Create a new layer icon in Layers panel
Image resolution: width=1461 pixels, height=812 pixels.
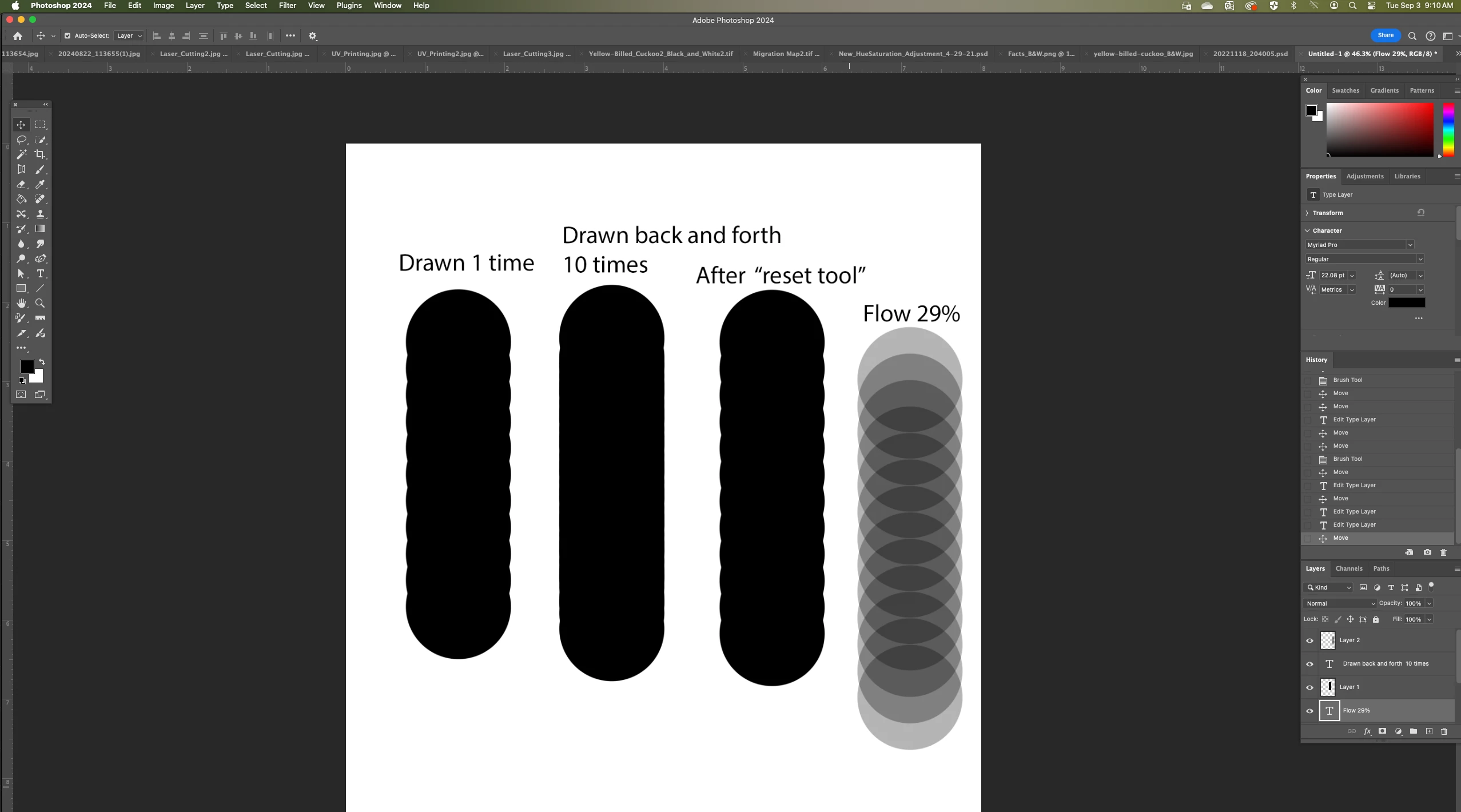(1429, 731)
